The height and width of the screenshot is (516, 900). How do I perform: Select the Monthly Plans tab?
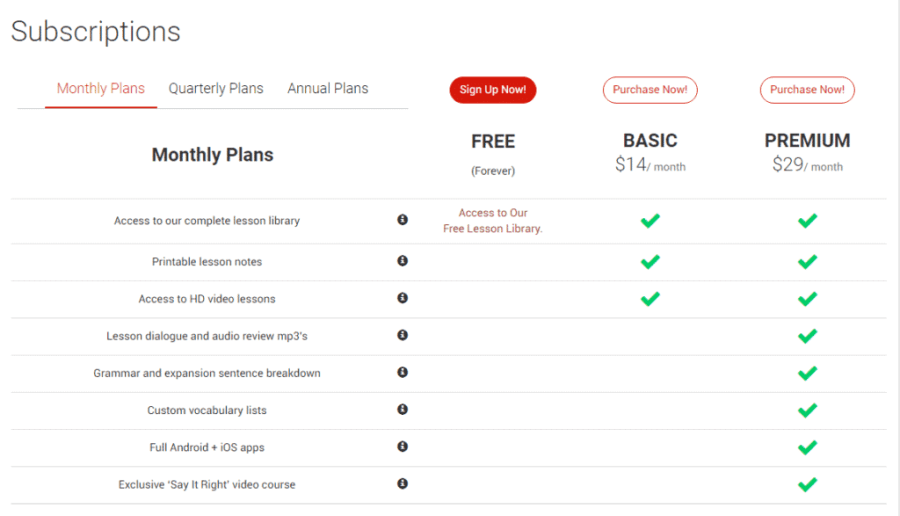click(x=100, y=88)
